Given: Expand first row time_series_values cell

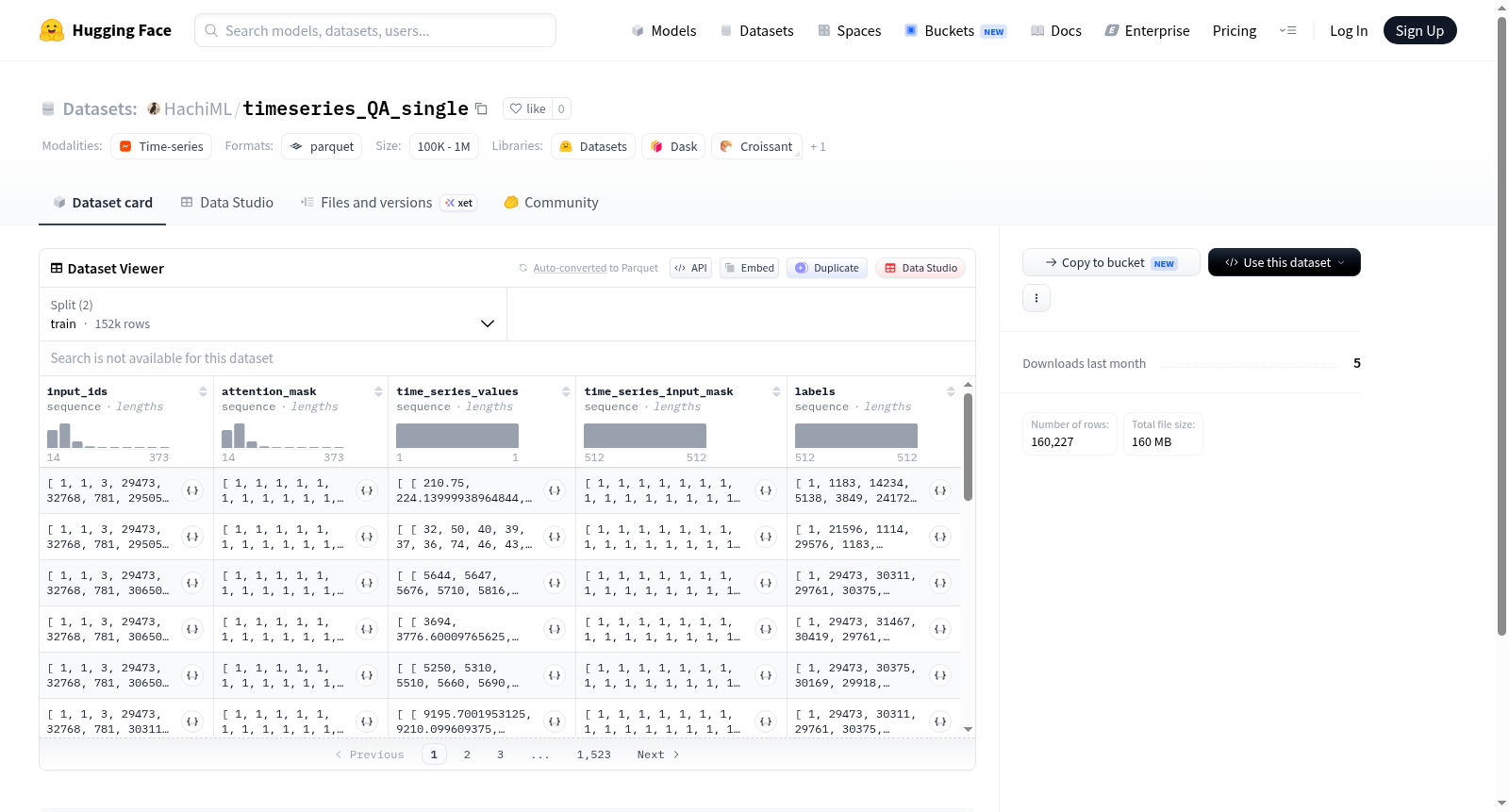Looking at the screenshot, I should (x=555, y=490).
